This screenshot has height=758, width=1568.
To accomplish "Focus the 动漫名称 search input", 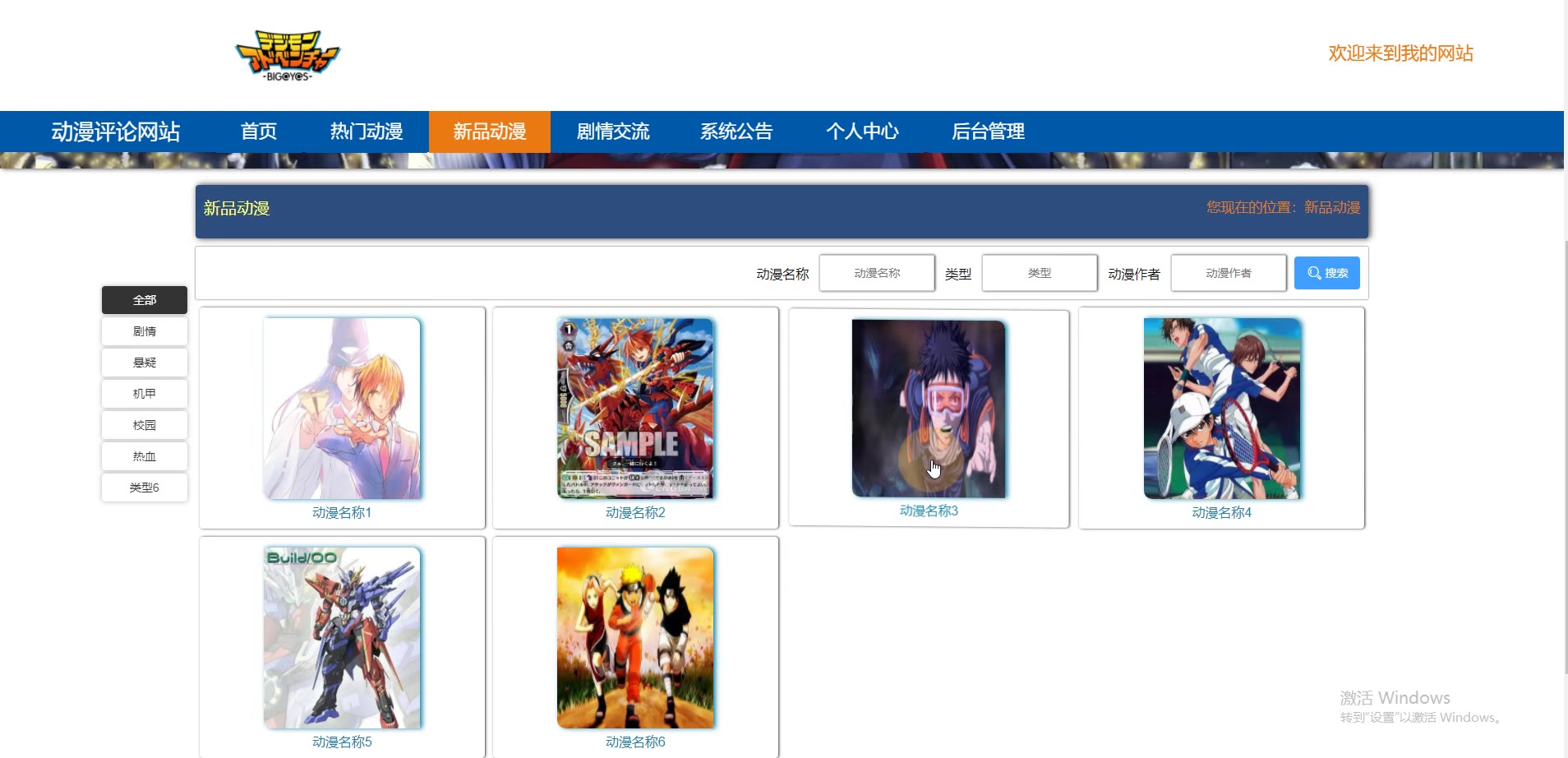I will click(x=877, y=273).
